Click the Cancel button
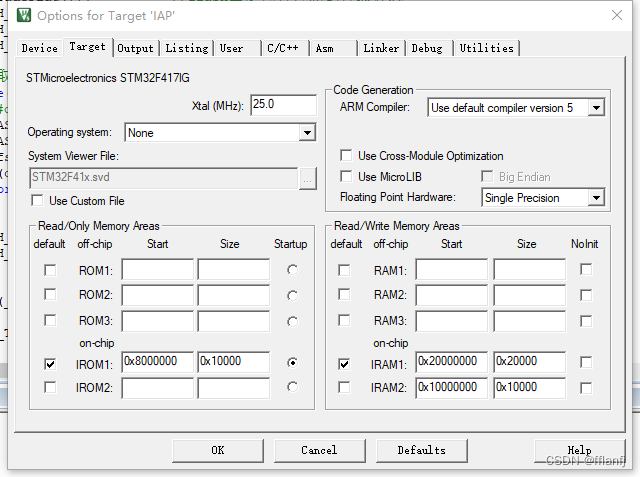Viewport: 640px width, 477px height. [320, 450]
